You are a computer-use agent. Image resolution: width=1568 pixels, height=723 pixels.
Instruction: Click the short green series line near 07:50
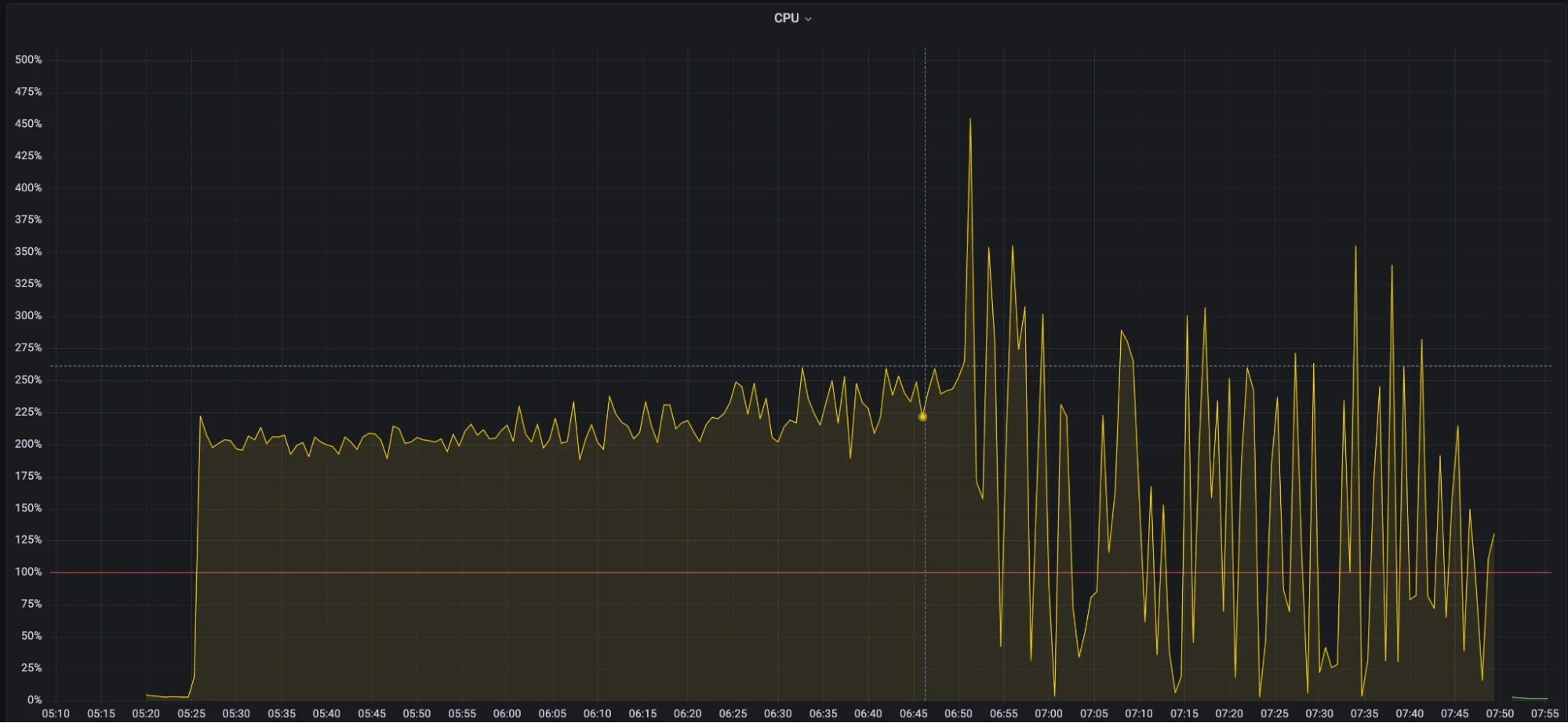1530,698
